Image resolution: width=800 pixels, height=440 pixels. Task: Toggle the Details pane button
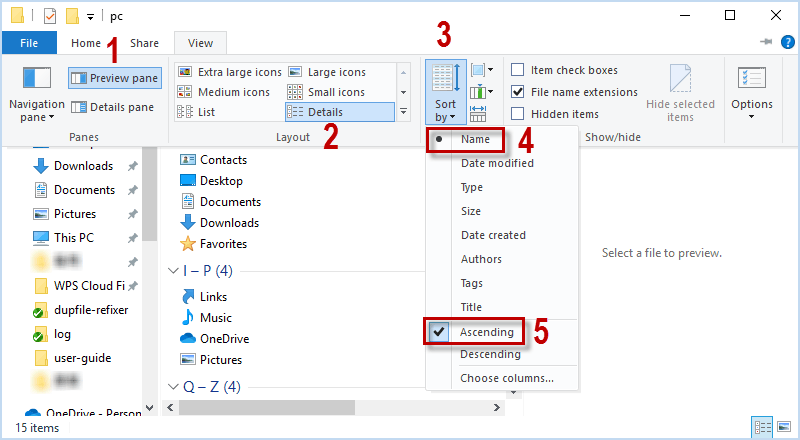point(112,107)
